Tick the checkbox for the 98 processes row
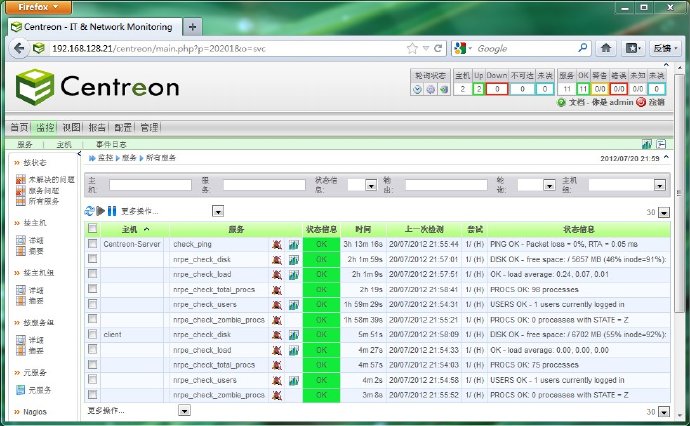 pos(92,289)
